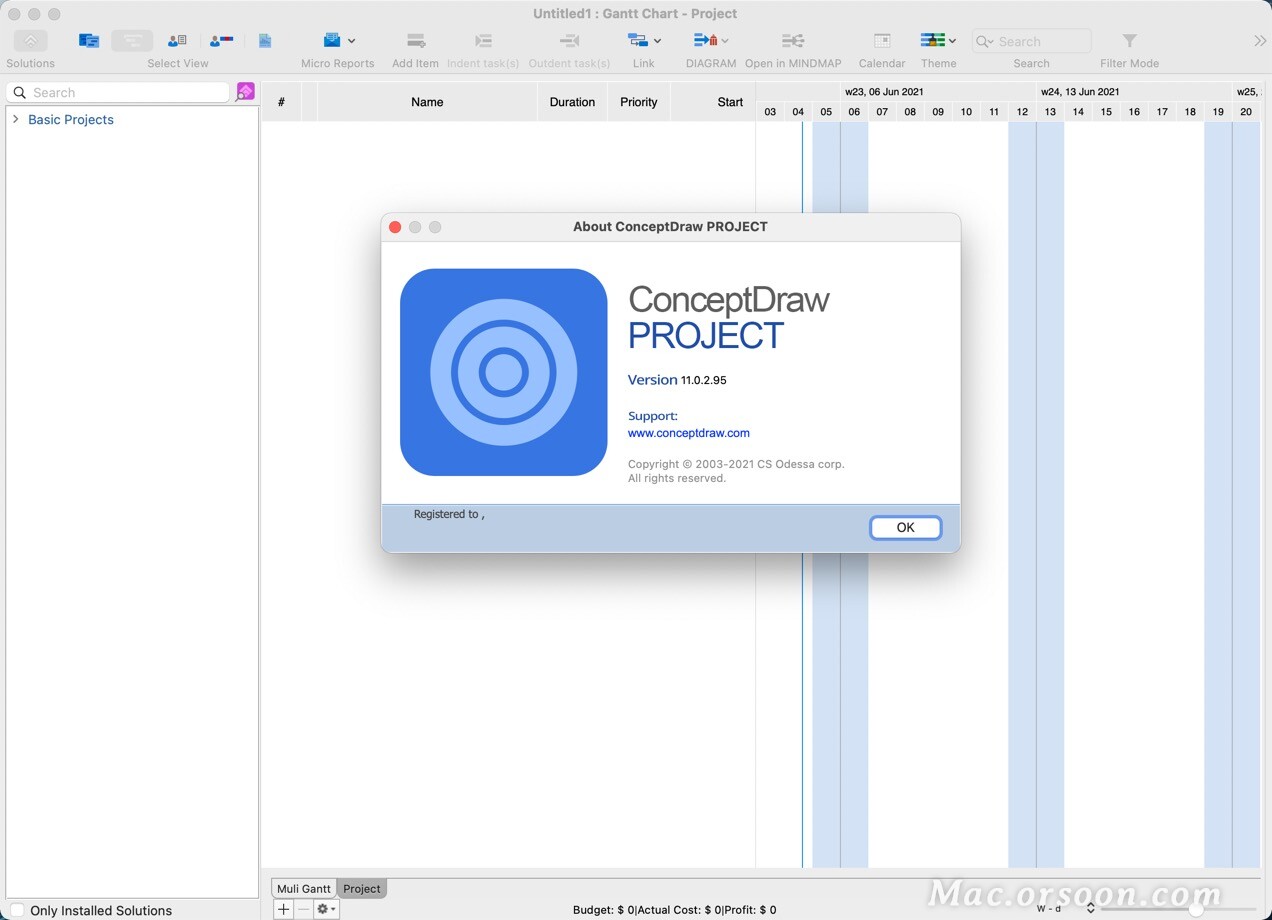Click Open in MINDMAP icon
This screenshot has height=920, width=1272.
[793, 41]
